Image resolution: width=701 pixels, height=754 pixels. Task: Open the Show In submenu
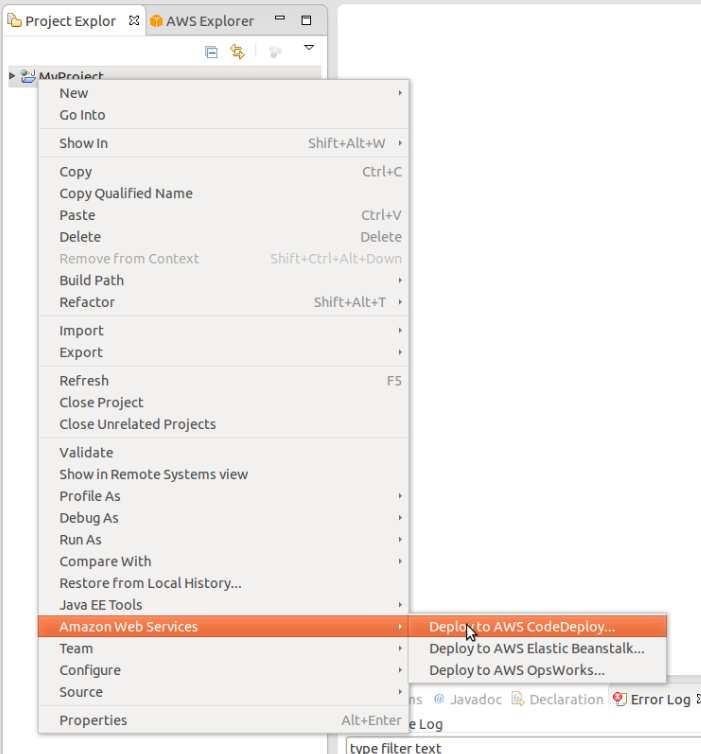coord(224,143)
